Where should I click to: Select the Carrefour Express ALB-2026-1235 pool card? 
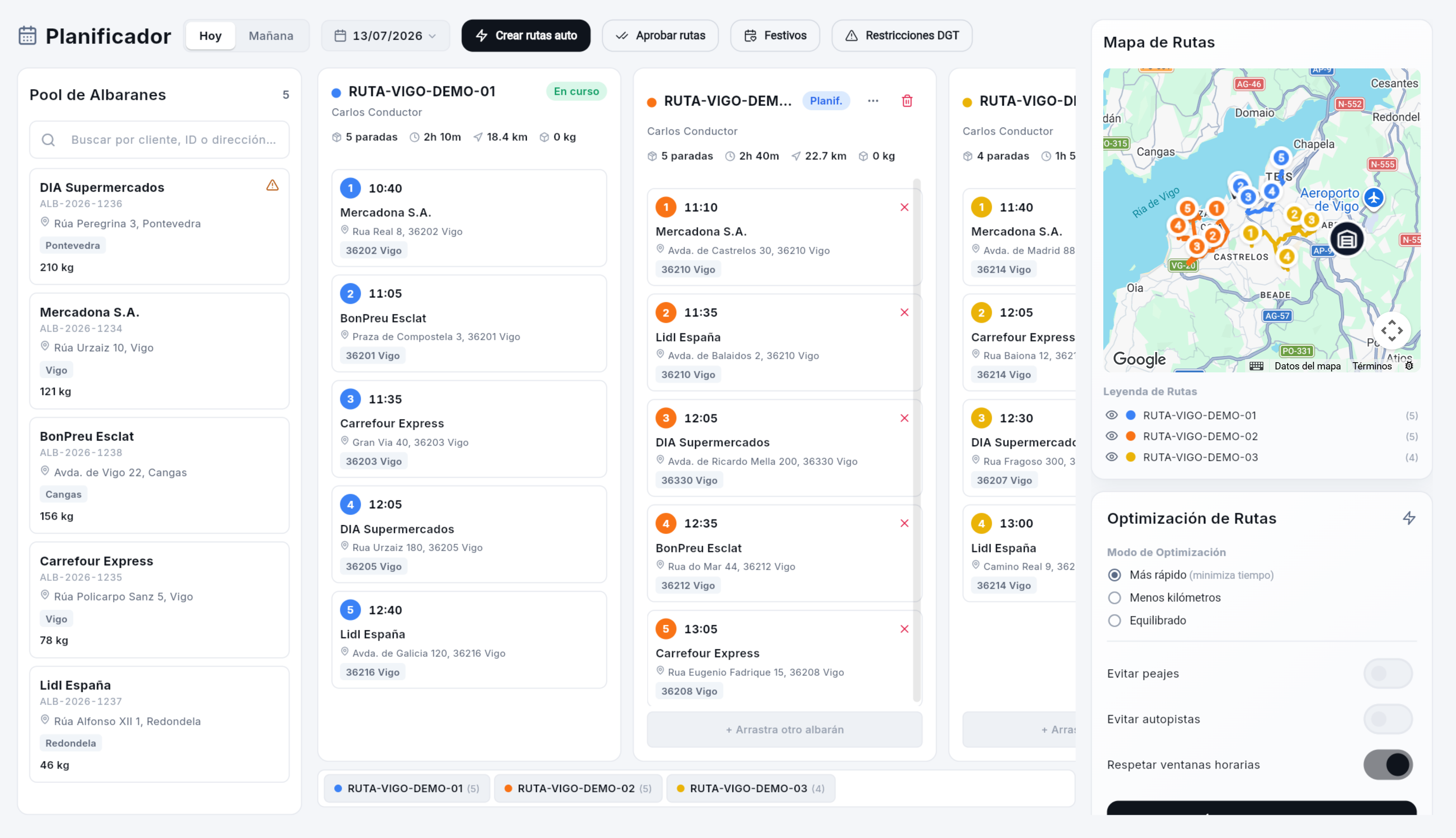tap(160, 600)
